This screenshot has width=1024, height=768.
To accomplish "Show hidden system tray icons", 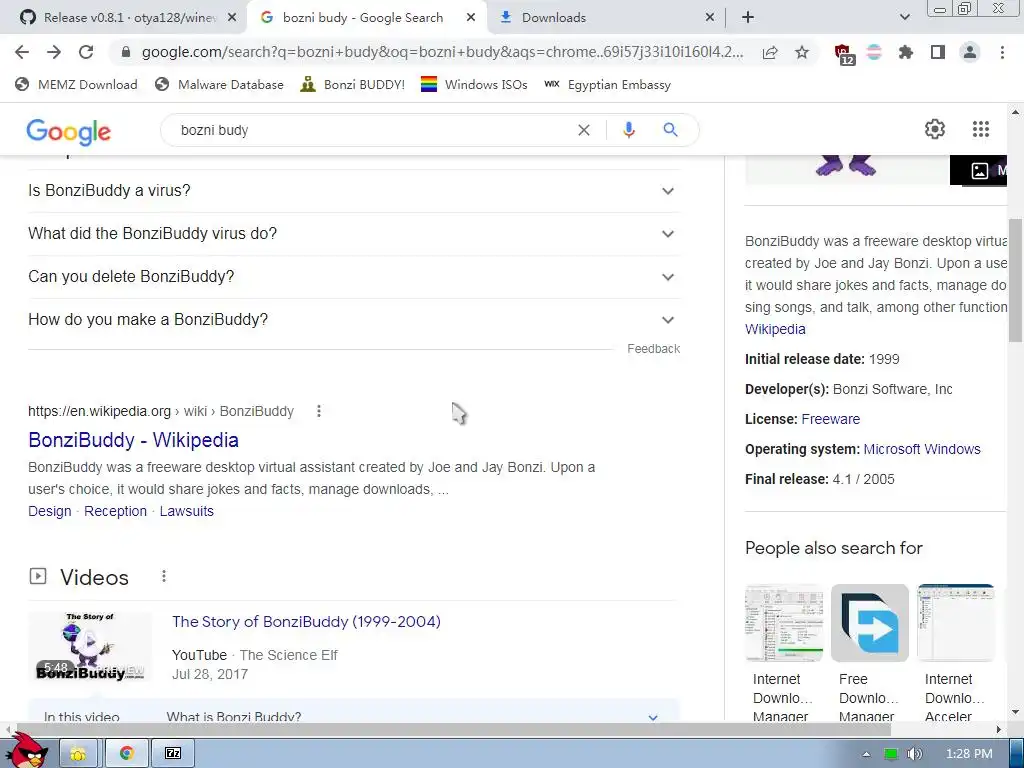I will pos(866,754).
